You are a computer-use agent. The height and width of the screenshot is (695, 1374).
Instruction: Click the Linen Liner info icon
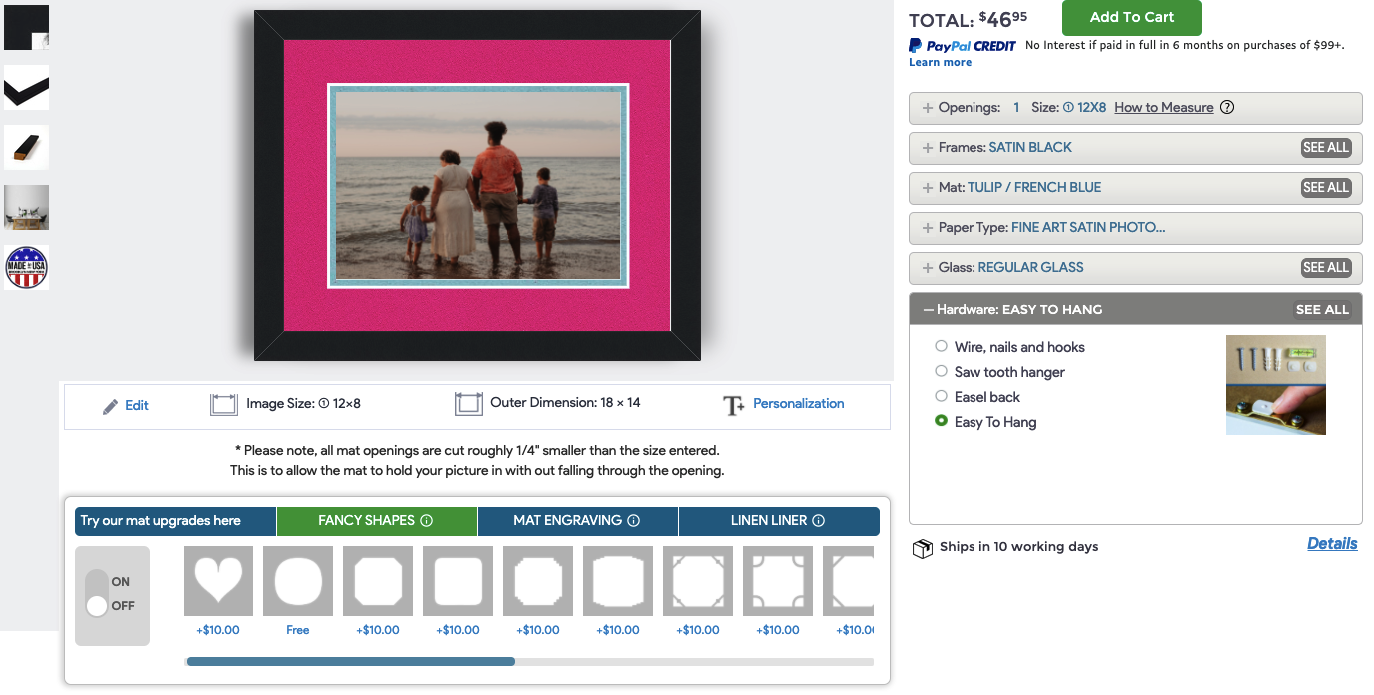pyautogui.click(x=818, y=521)
